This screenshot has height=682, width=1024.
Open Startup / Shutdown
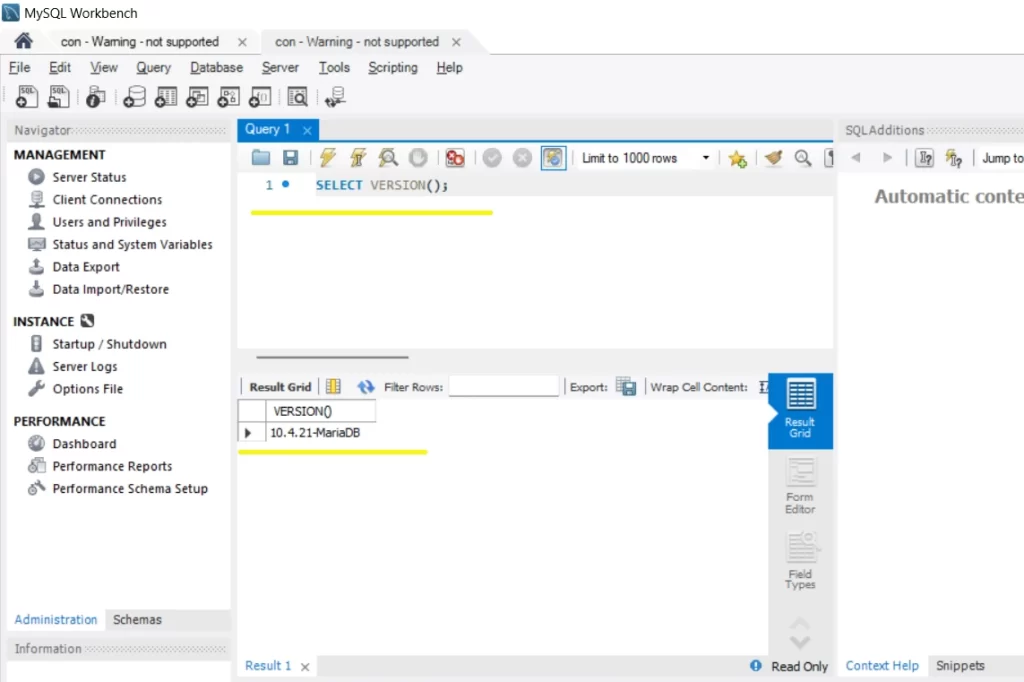109,344
